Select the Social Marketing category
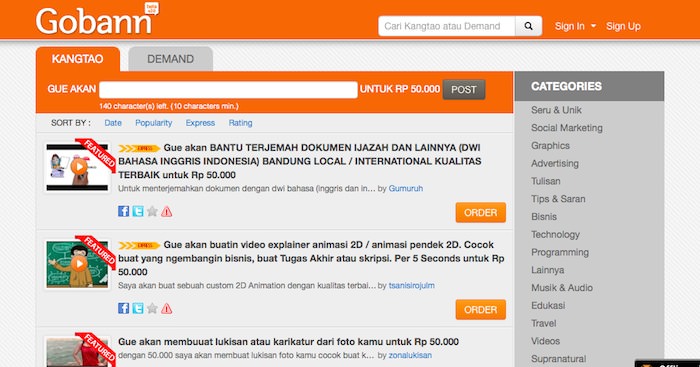The height and width of the screenshot is (367, 700). tap(567, 128)
